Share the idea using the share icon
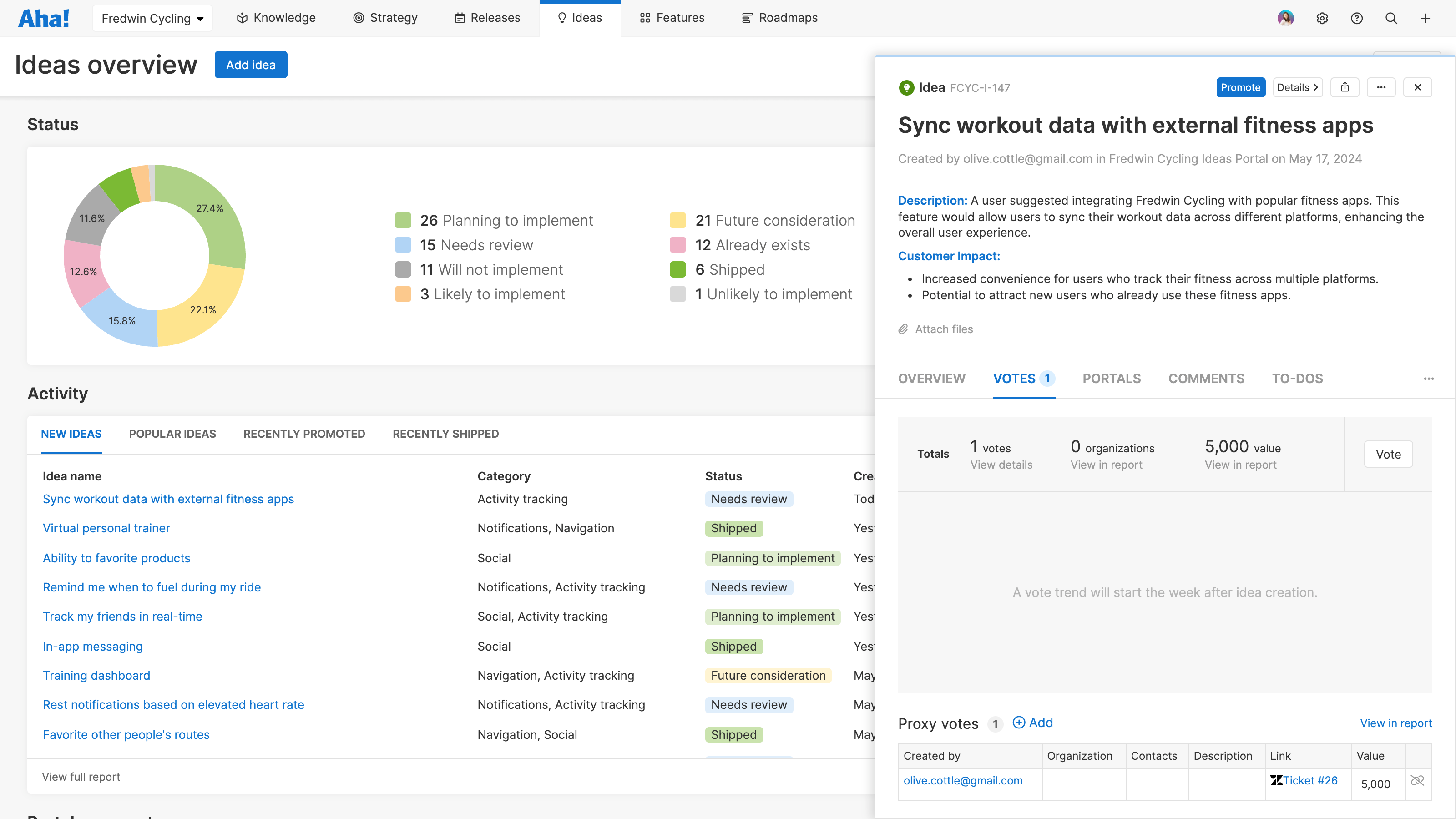The image size is (1456, 819). (1345, 87)
